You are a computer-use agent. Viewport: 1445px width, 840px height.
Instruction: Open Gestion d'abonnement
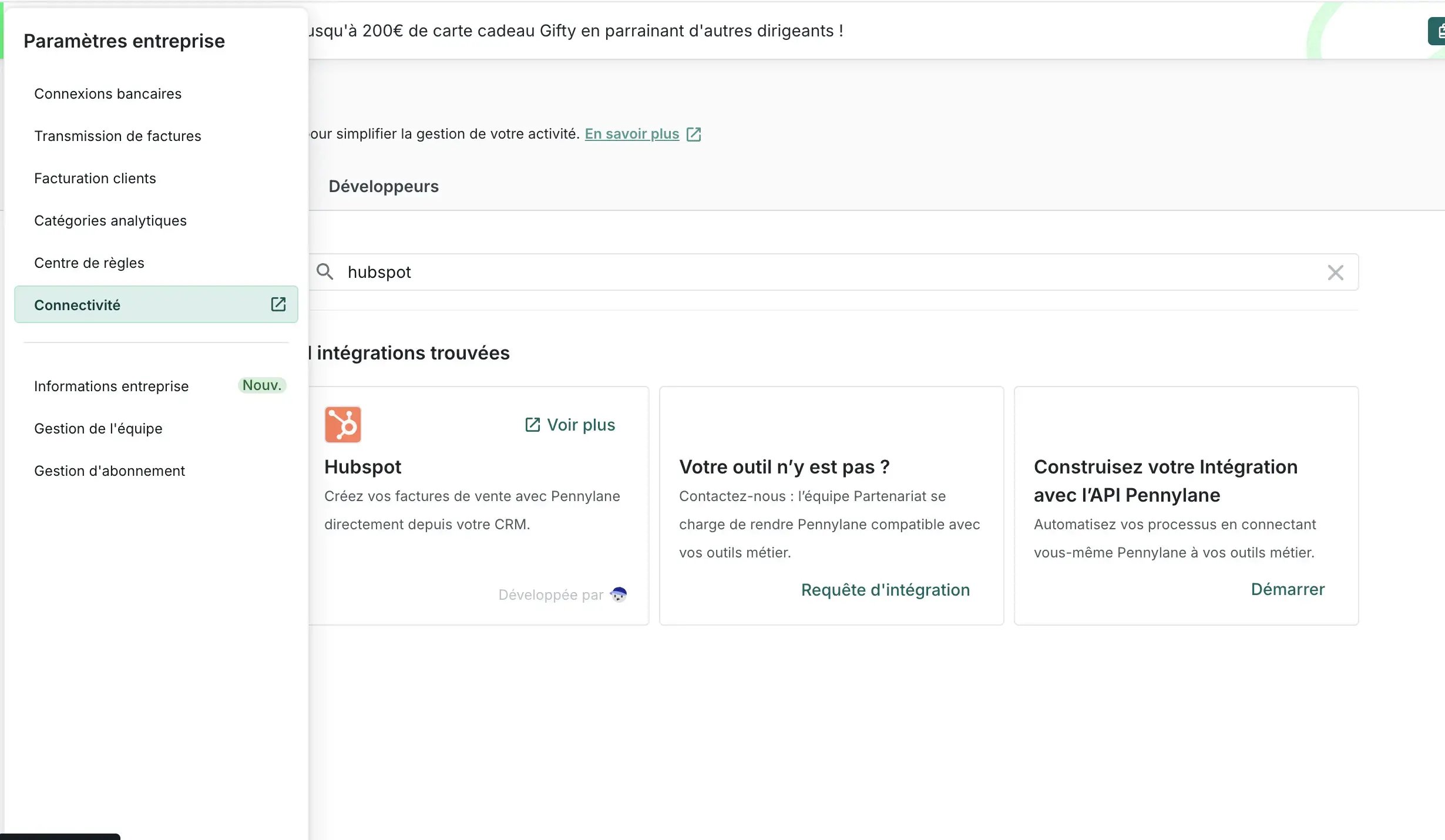pos(109,471)
